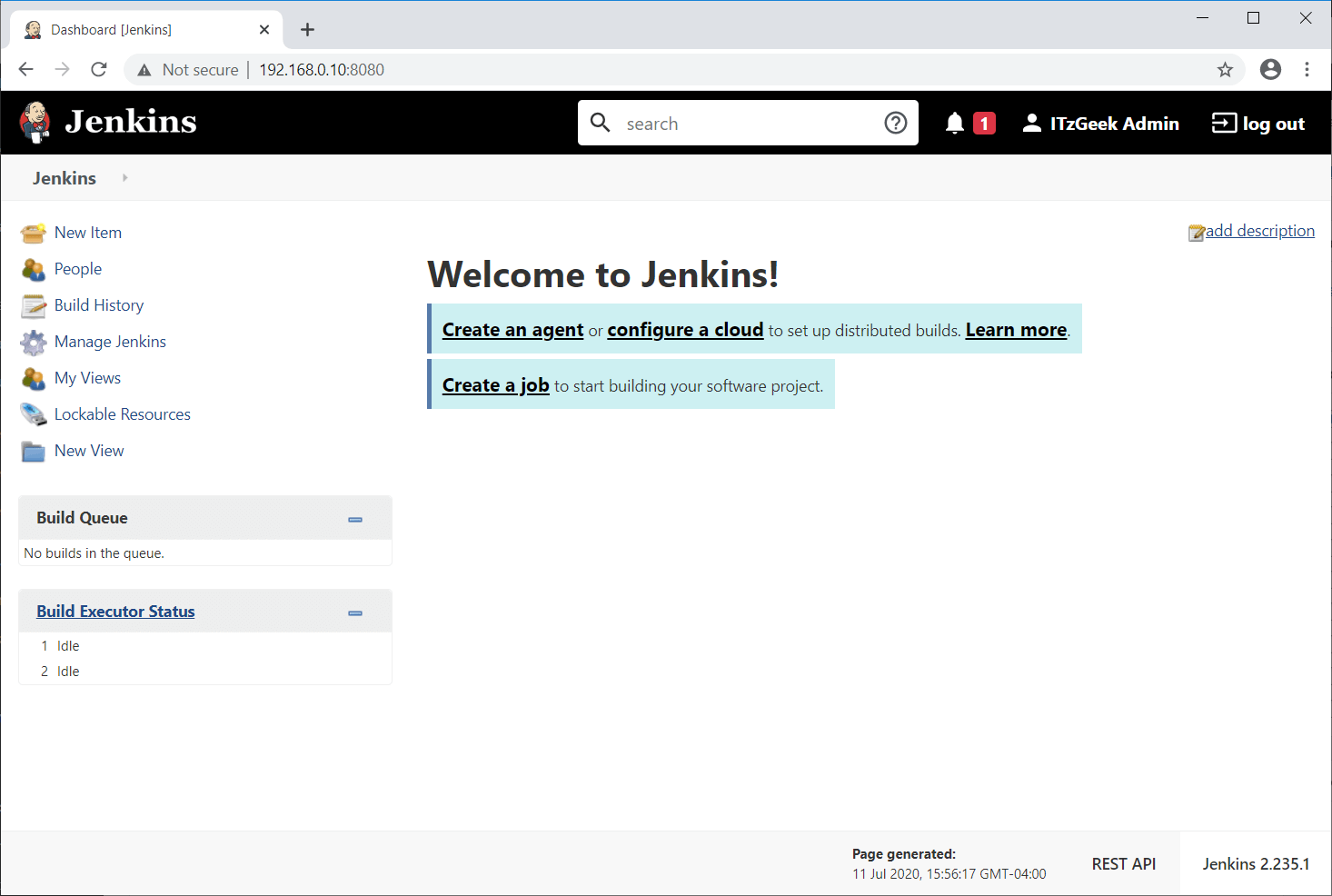Open ITzGeek Admin user page
Viewport: 1332px width, 896px height.
(x=1114, y=124)
